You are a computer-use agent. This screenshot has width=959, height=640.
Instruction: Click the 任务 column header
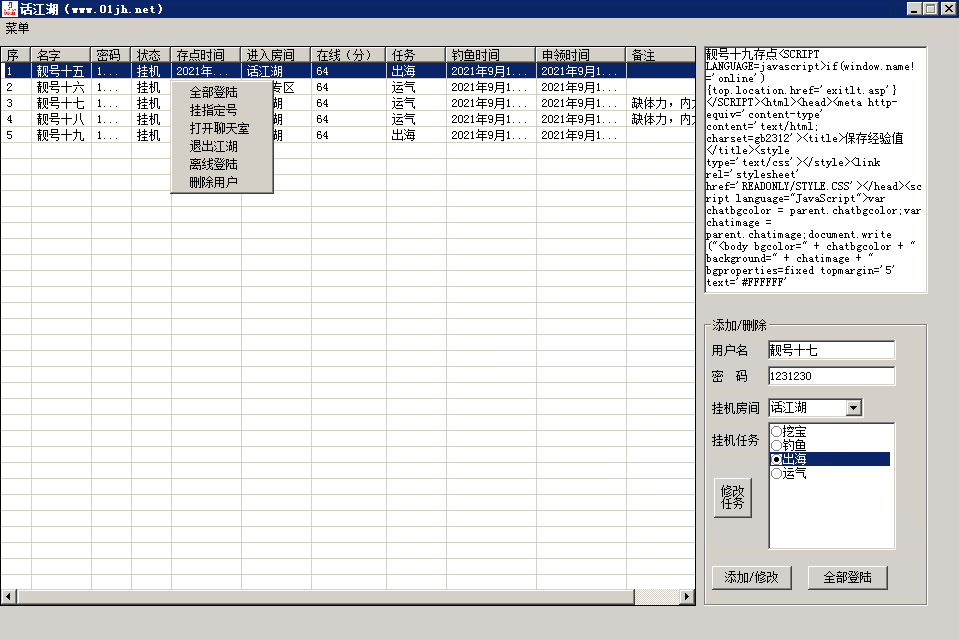click(416, 54)
